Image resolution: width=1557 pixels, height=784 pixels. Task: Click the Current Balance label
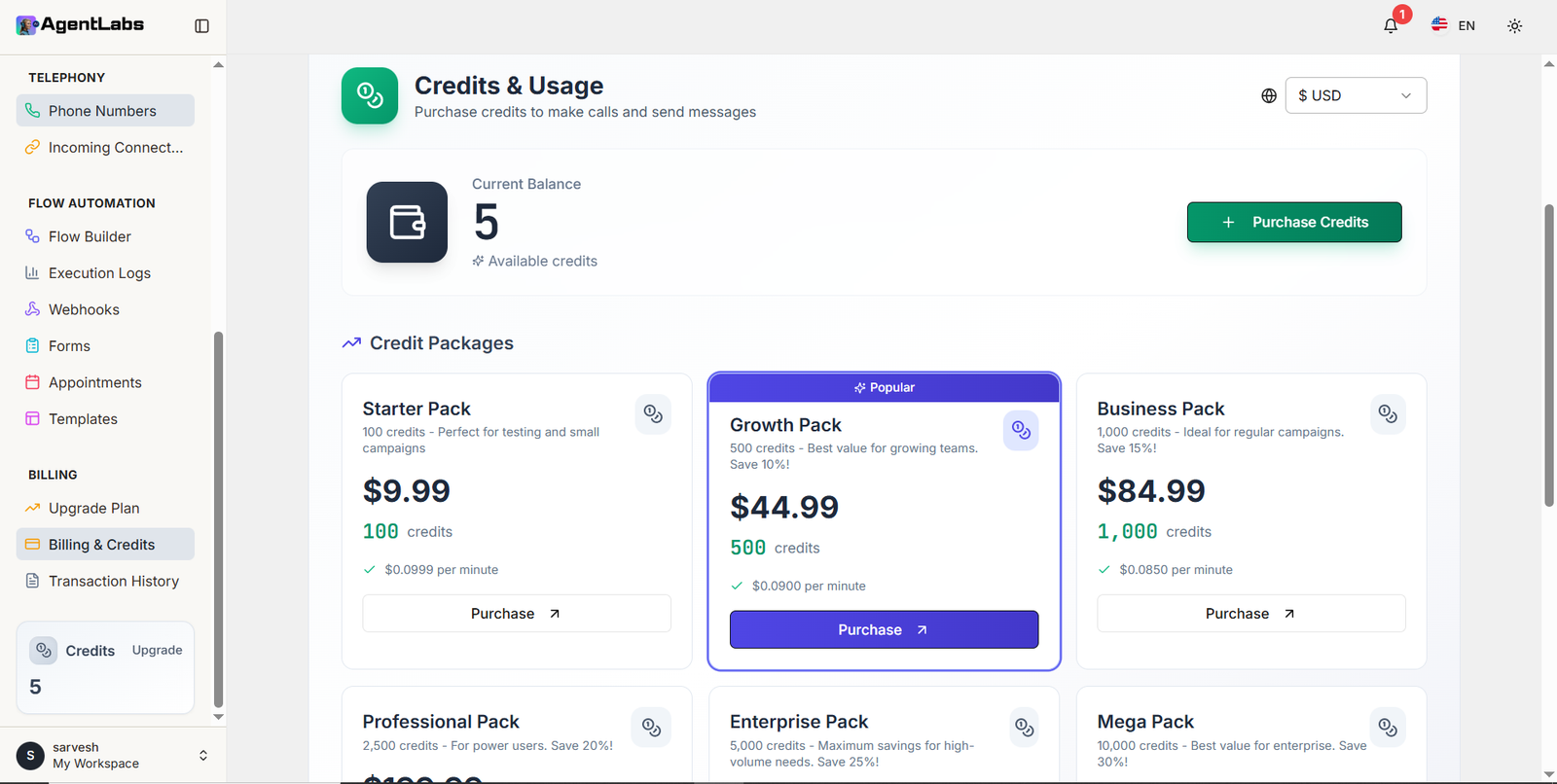(526, 184)
